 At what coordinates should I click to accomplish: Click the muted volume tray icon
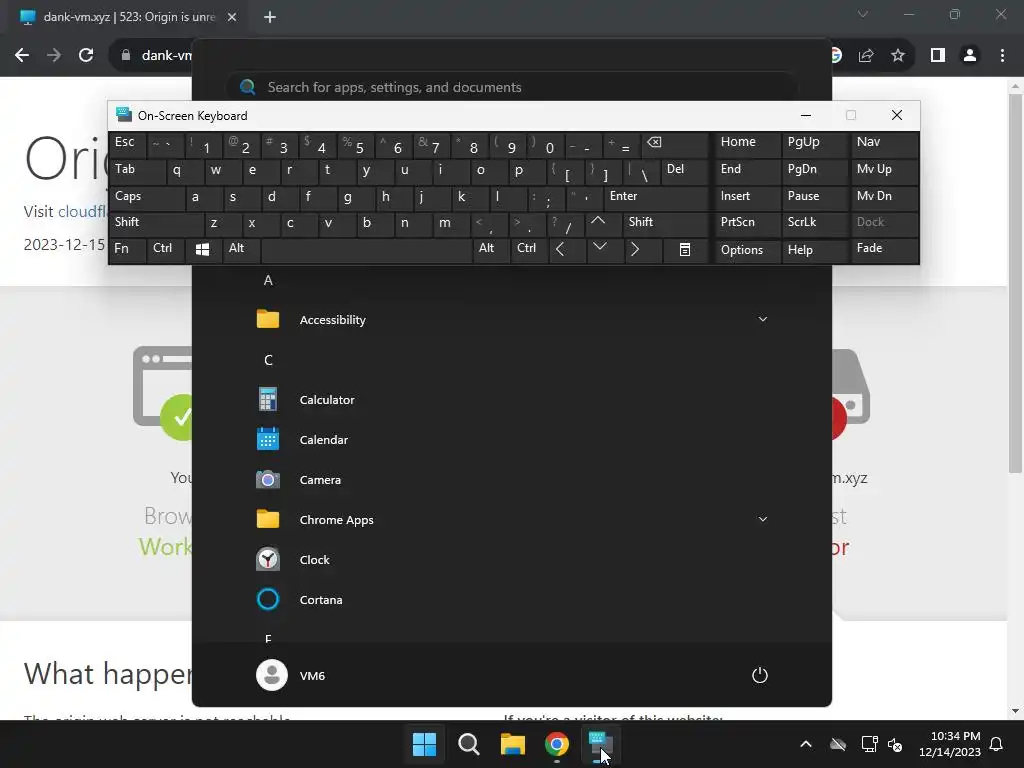895,744
